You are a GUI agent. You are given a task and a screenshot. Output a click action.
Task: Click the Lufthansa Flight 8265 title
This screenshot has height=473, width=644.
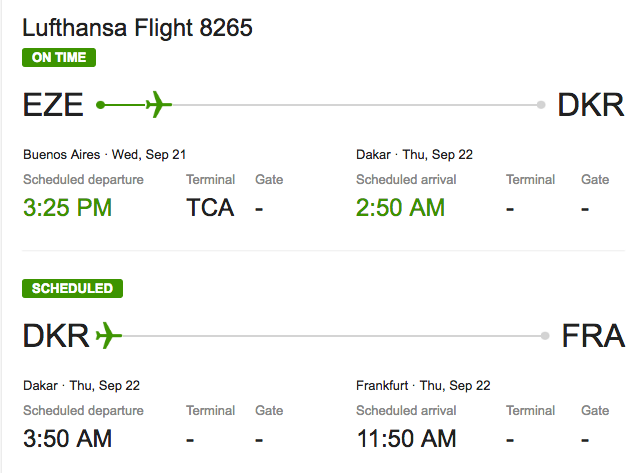137,28
